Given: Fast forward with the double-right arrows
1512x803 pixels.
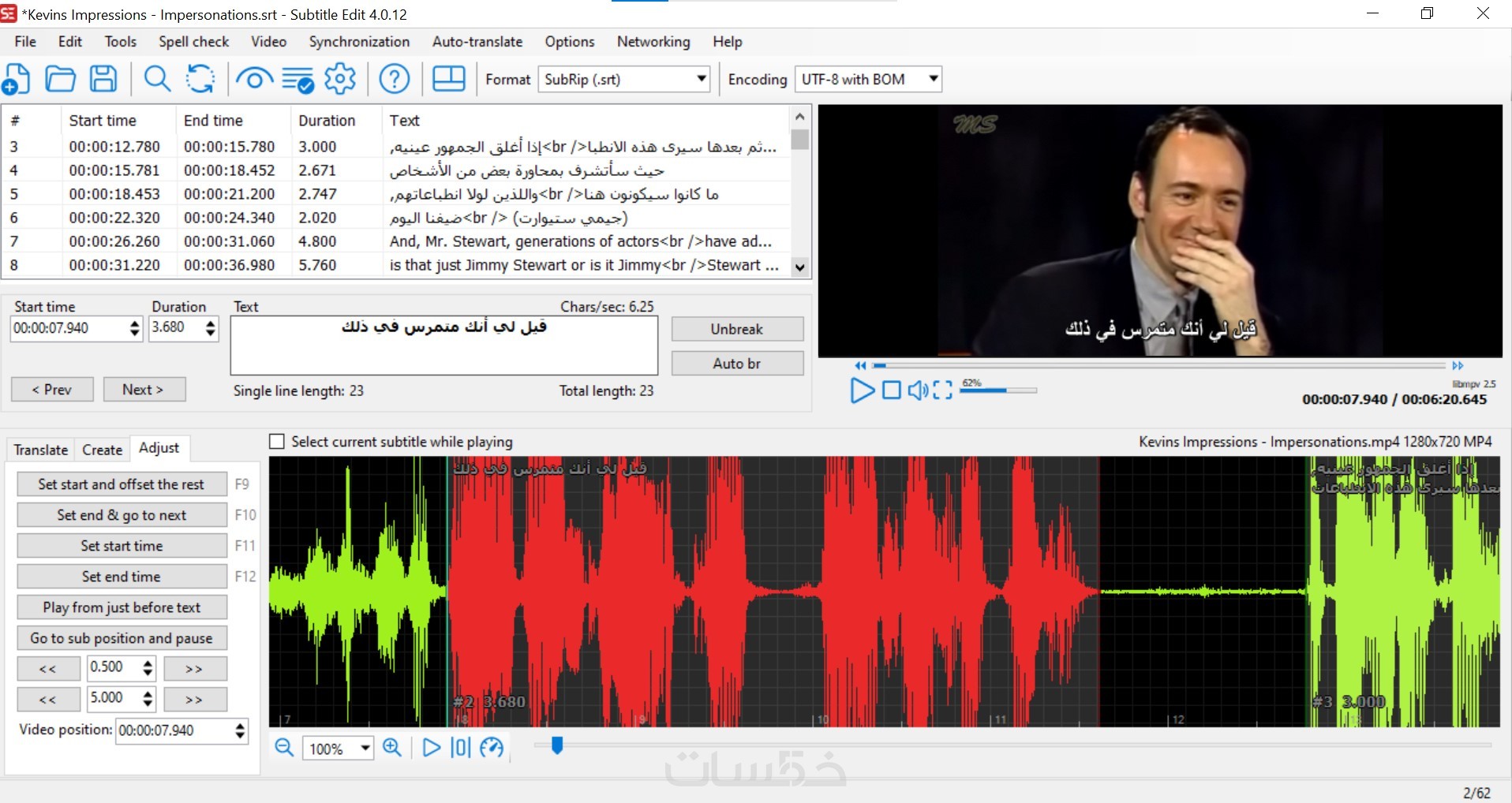Looking at the screenshot, I should point(1458,365).
